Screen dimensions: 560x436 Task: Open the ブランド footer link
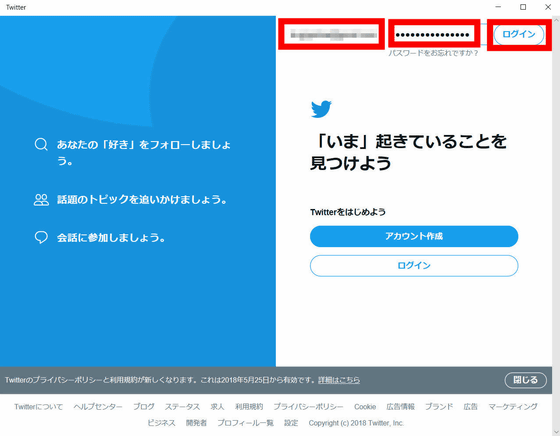point(439,406)
